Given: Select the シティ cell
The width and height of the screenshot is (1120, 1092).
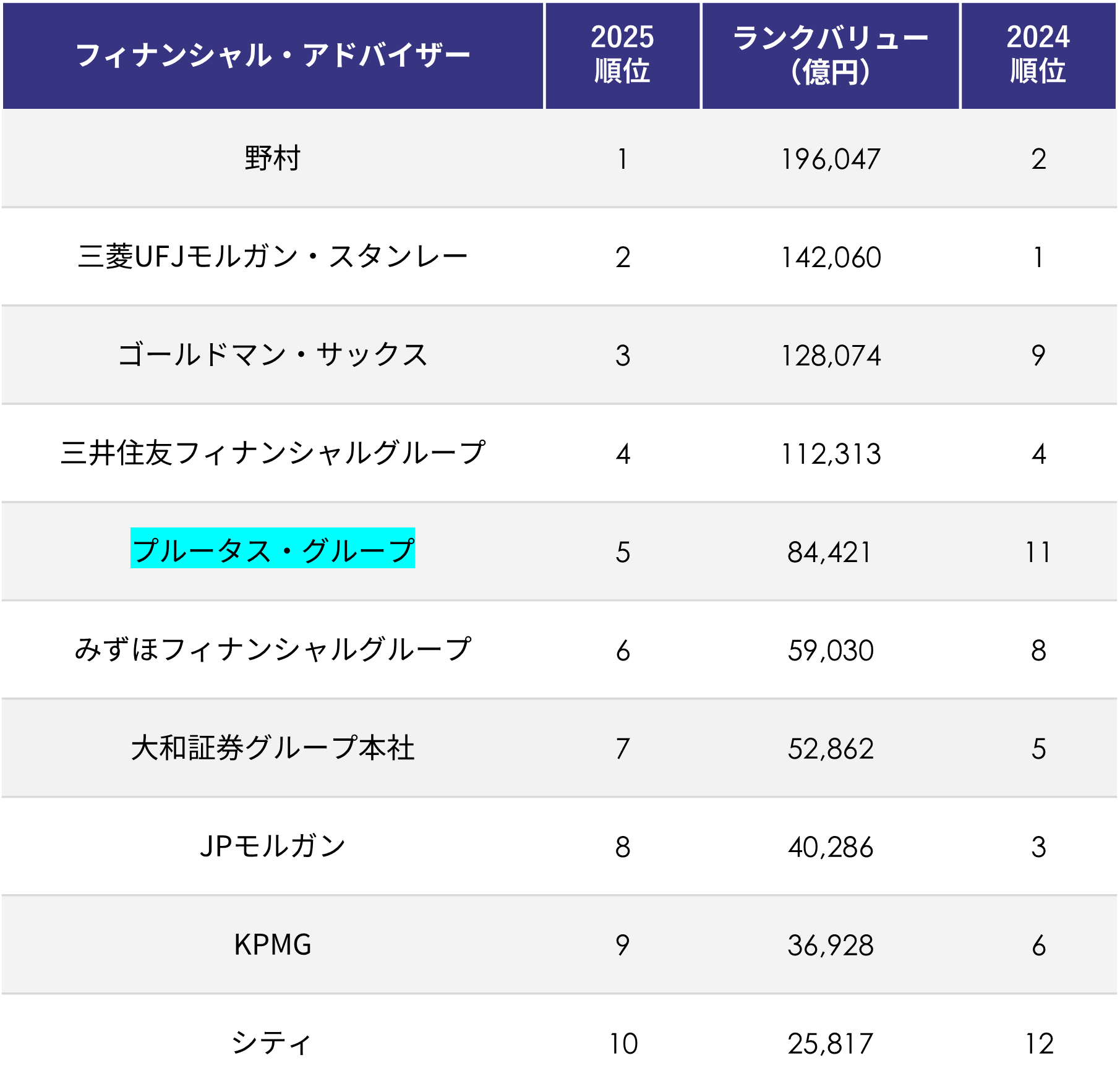Looking at the screenshot, I should [x=273, y=1043].
